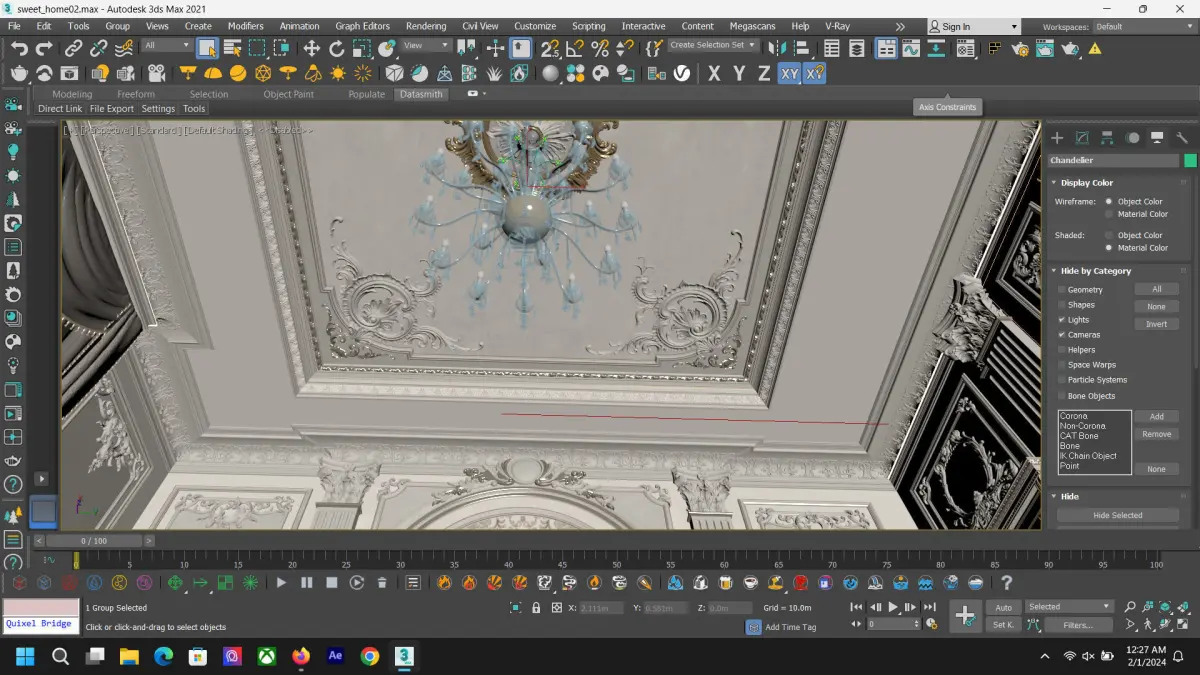
Task: Open the Utilities wrench tab icon
Action: [x=1181, y=137]
